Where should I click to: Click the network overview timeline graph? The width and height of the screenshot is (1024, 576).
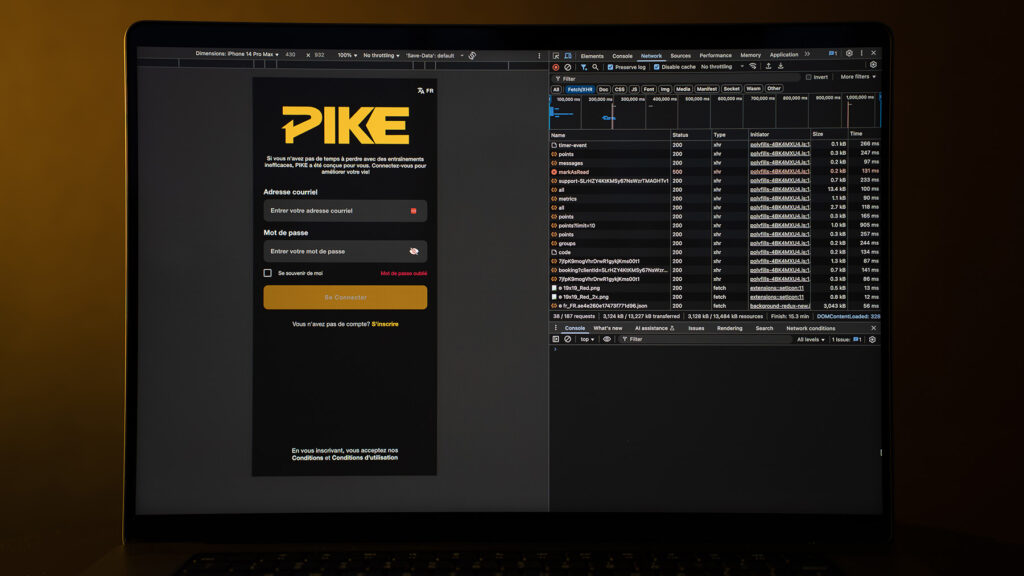click(x=714, y=111)
